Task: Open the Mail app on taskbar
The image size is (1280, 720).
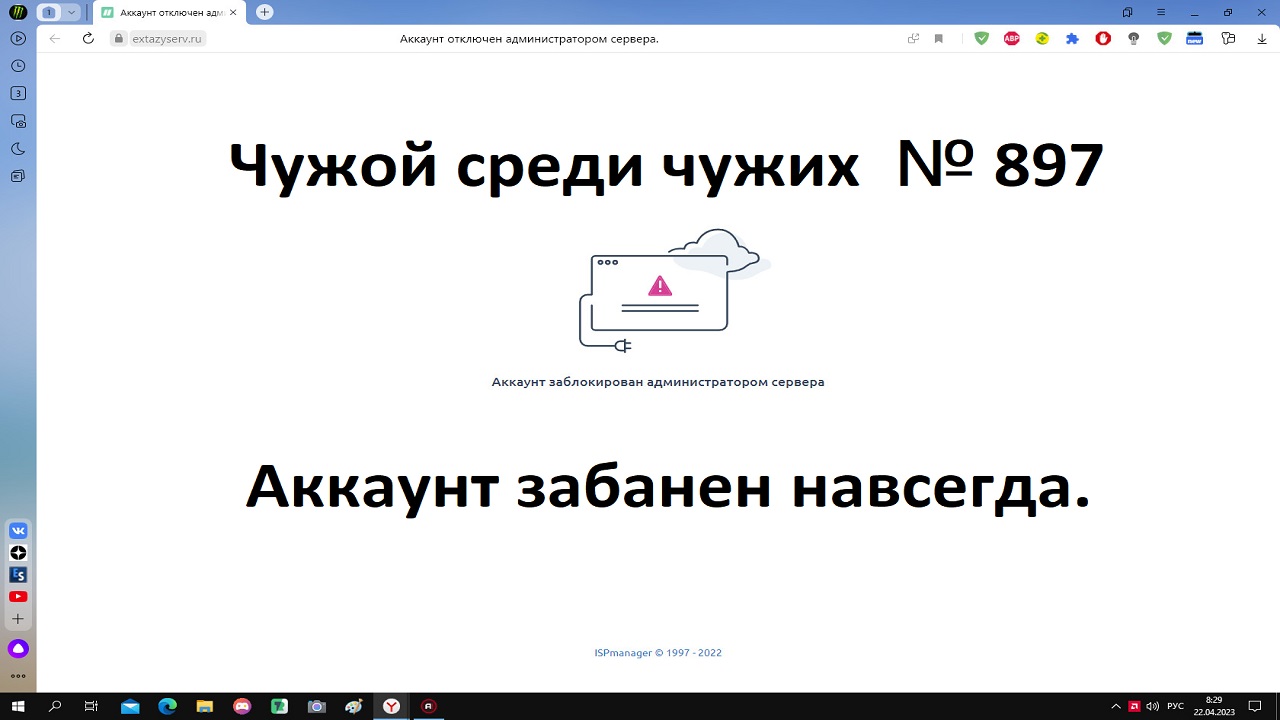Action: (x=130, y=706)
